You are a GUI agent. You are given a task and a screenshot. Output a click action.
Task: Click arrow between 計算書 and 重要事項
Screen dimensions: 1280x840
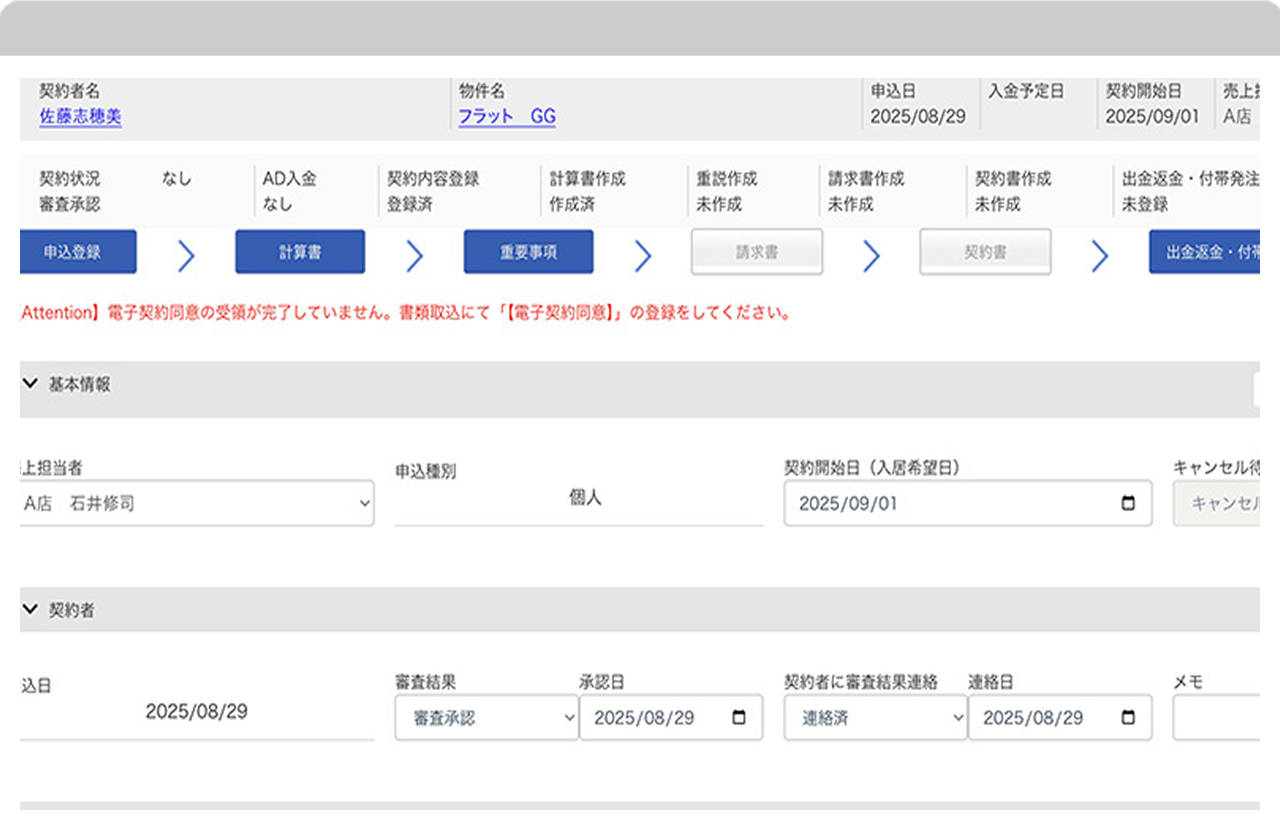pos(414,256)
